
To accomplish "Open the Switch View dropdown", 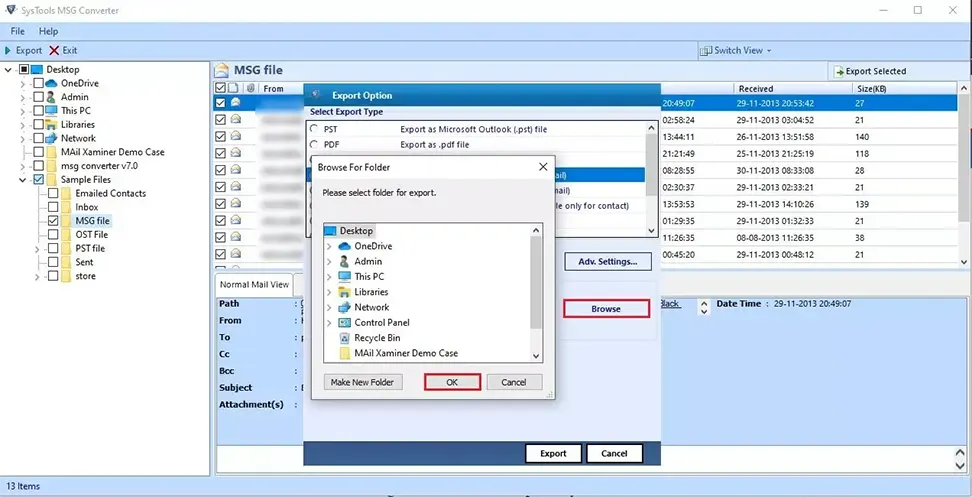I will (735, 50).
